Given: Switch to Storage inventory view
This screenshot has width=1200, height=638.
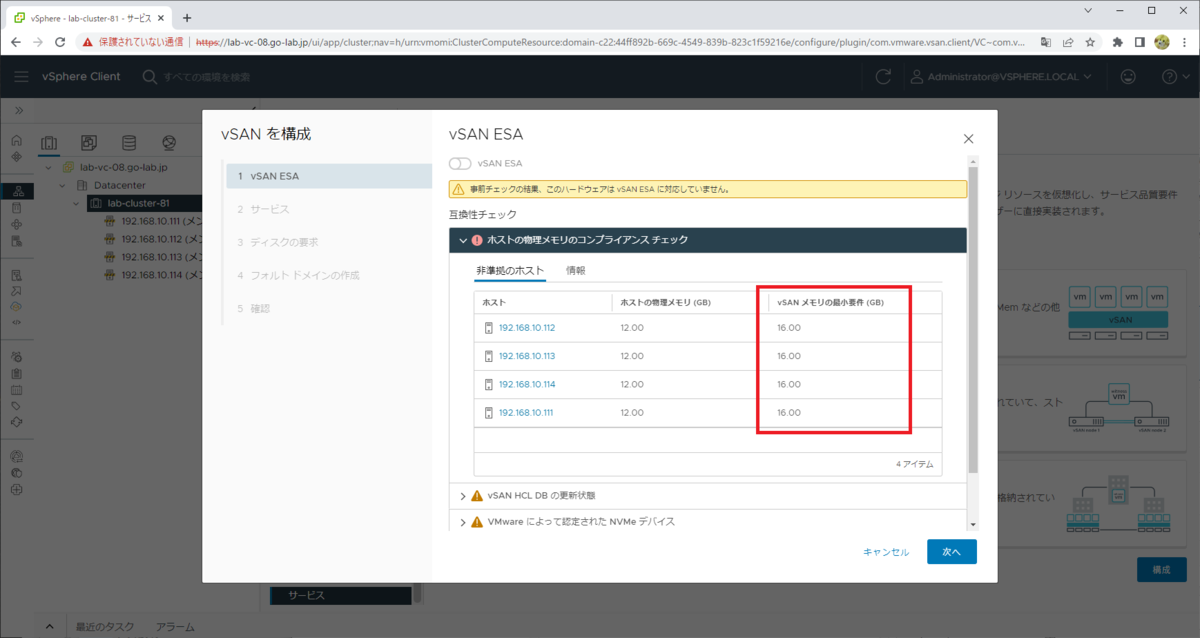Looking at the screenshot, I should (x=128, y=143).
